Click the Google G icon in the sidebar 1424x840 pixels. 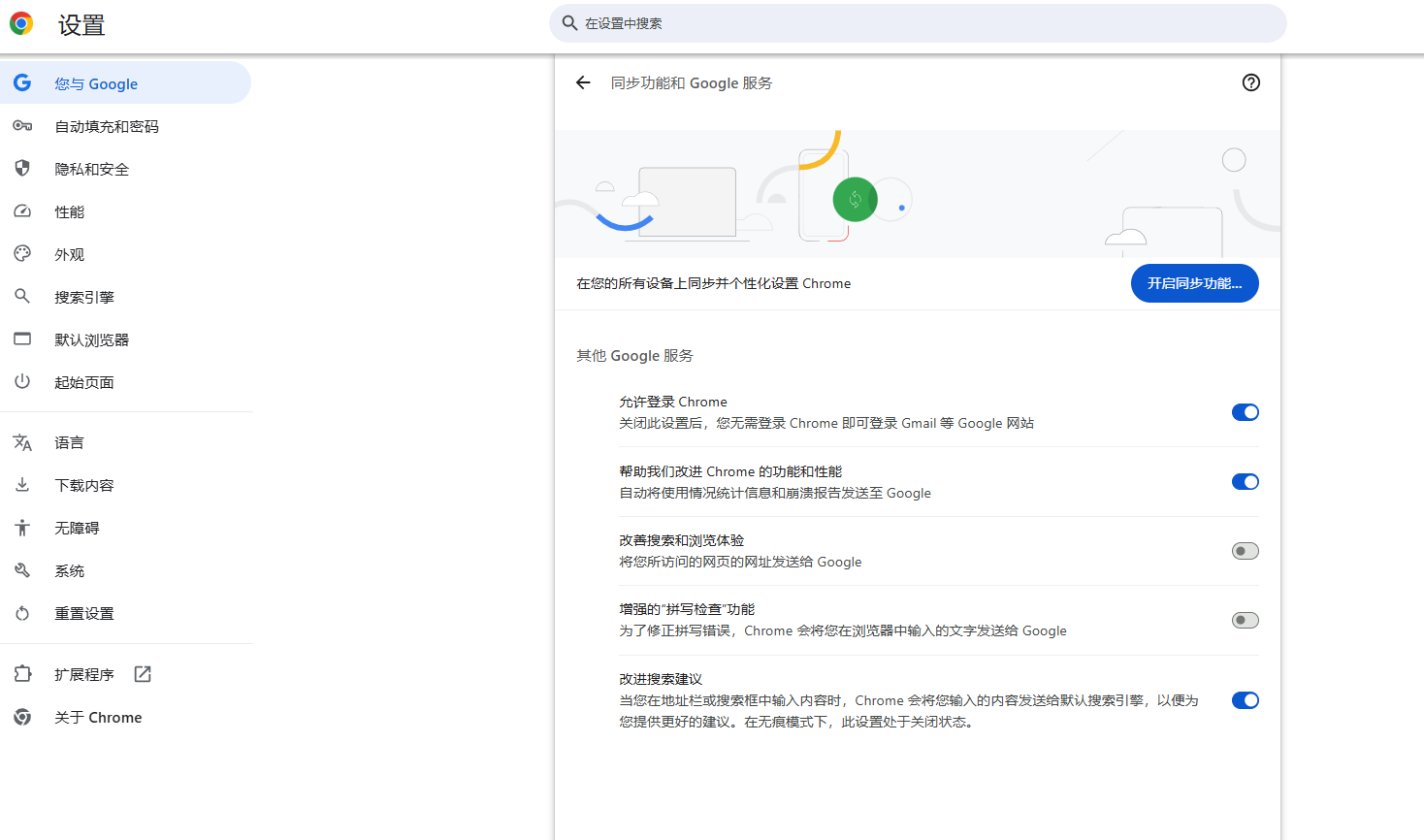coord(22,83)
